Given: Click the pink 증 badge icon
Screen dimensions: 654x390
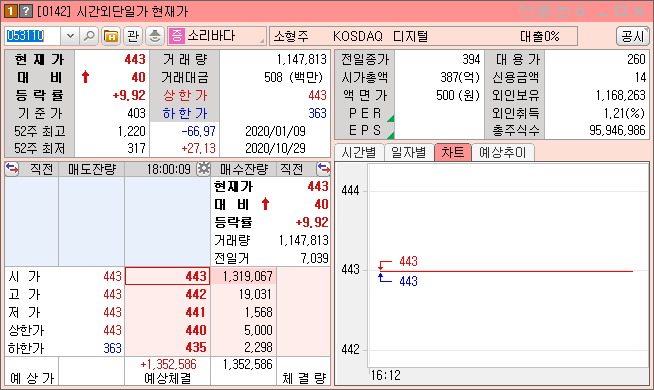Looking at the screenshot, I should (176, 36).
